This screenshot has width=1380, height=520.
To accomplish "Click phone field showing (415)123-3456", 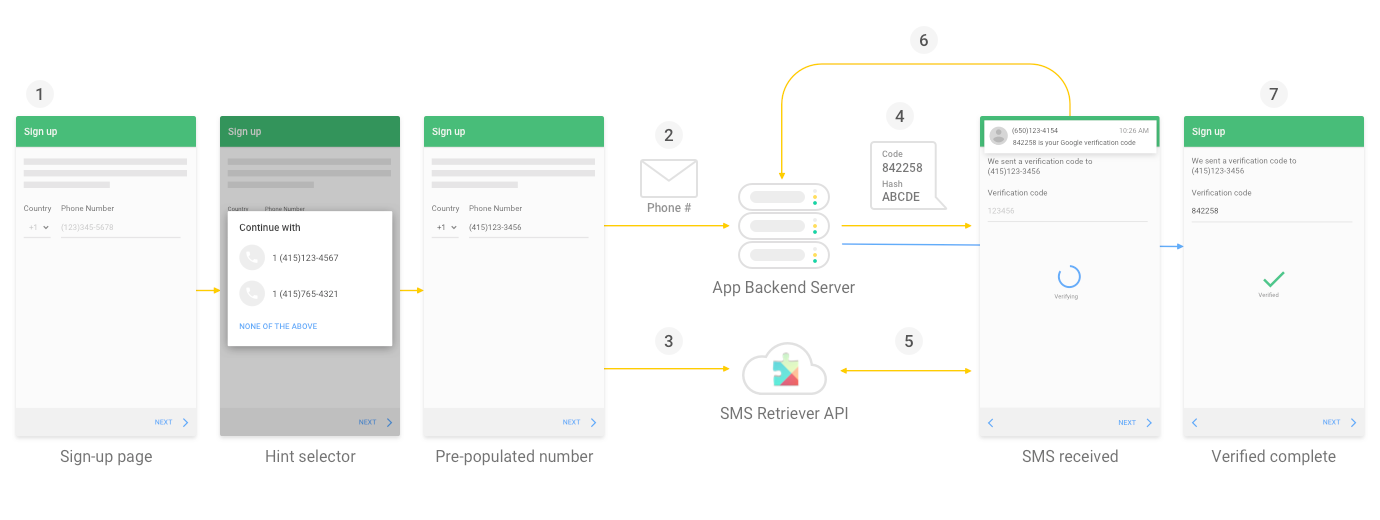I will click(529, 228).
